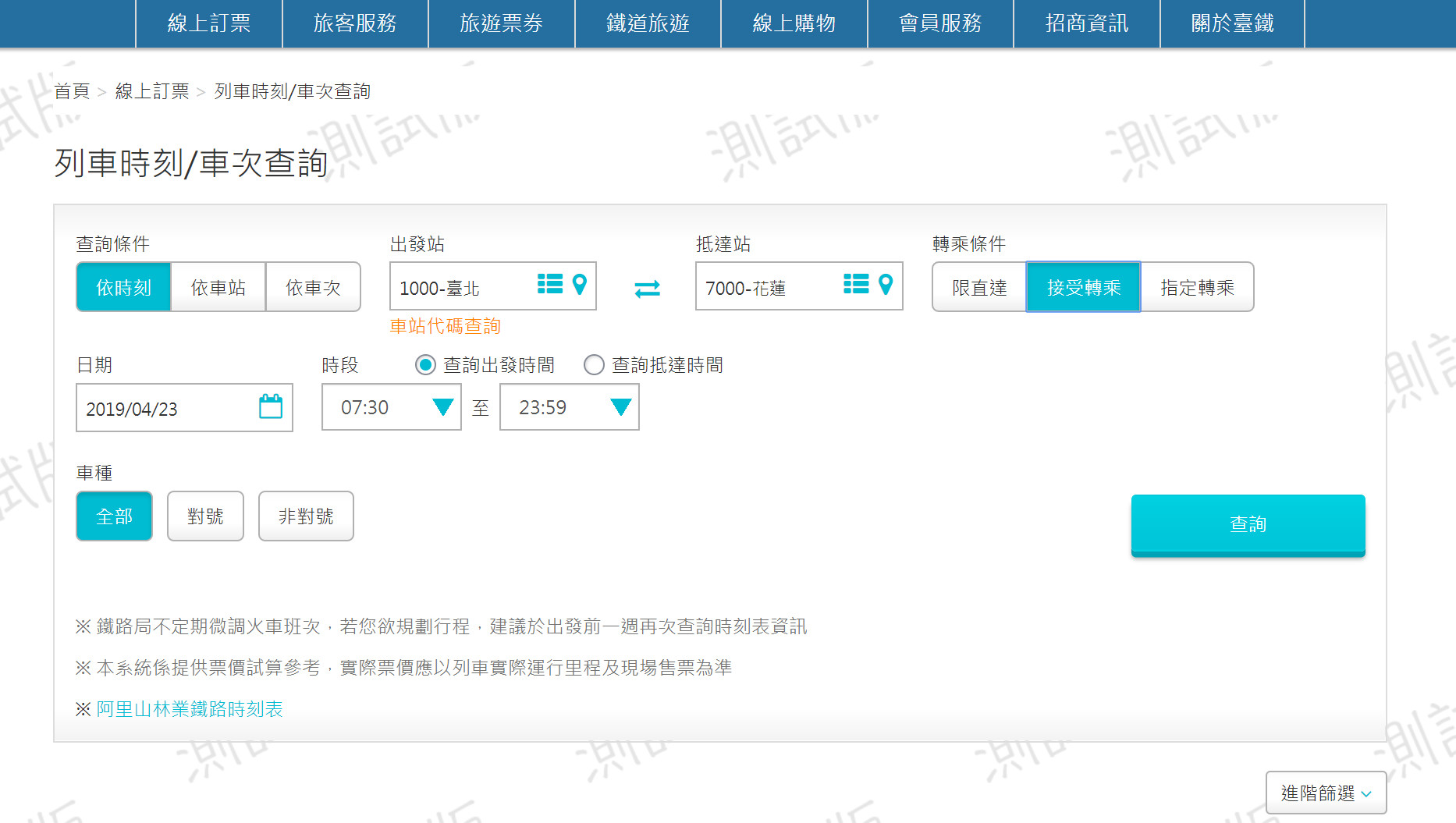Viewport: 1456px width, 823px height.
Task: Click departure station map pin icon
Action: coord(579,284)
